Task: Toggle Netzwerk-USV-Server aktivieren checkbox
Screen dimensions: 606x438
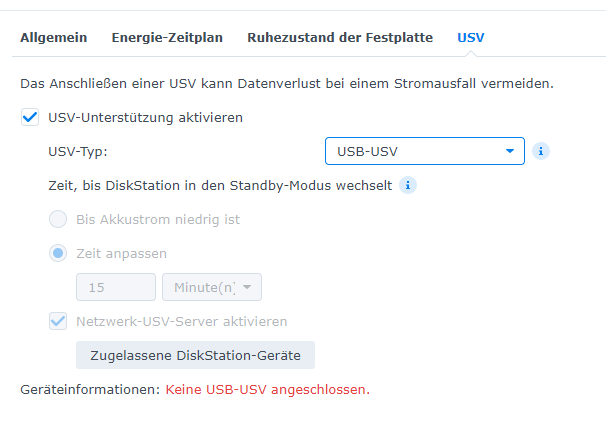Action: (58, 321)
